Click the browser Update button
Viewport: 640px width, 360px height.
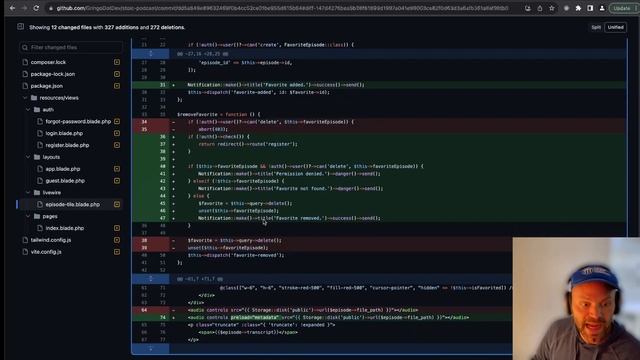[x=623, y=8]
